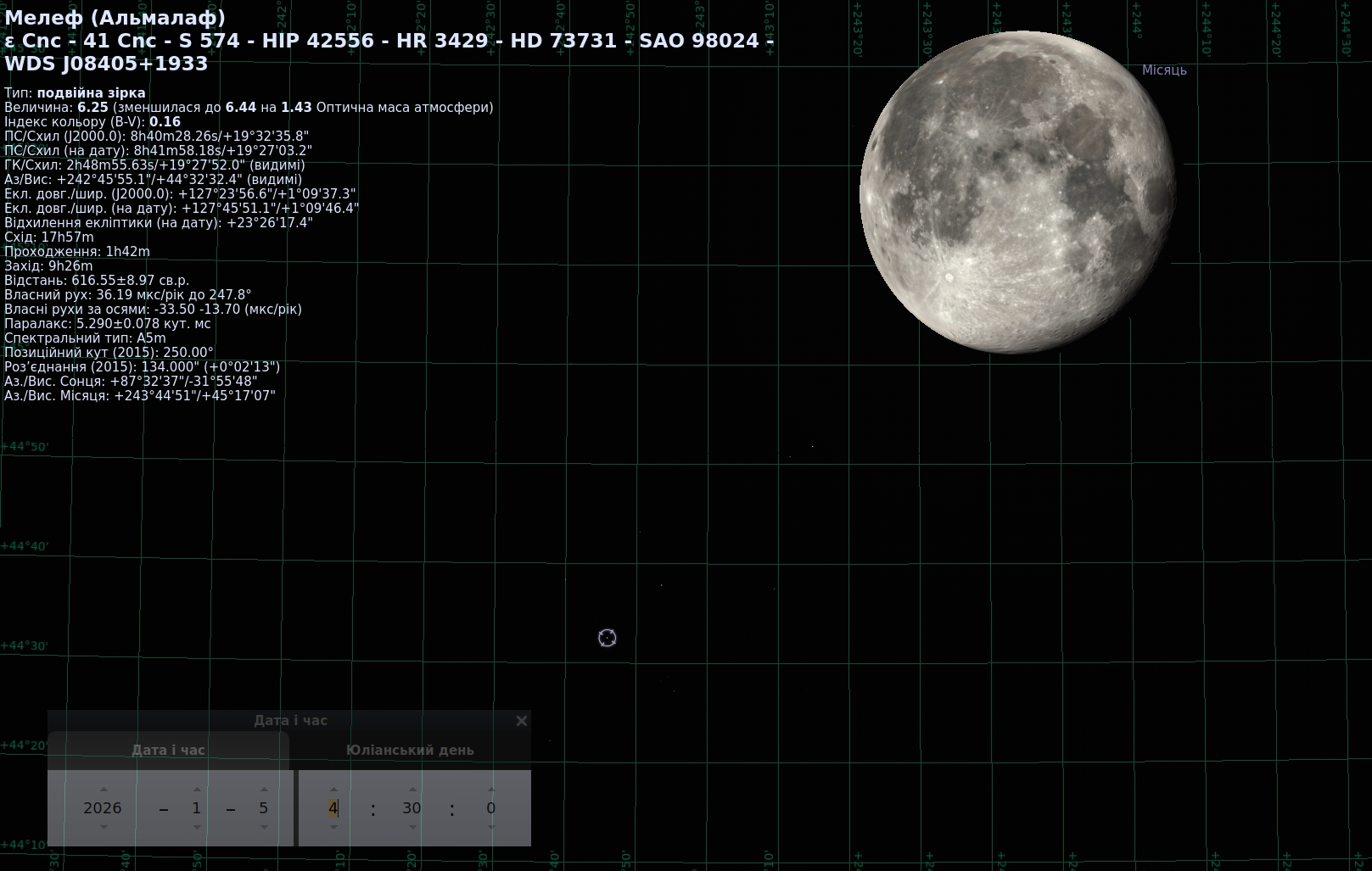Click the 'Проходження: 1h42m' info line
1372x871 pixels.
point(77,252)
